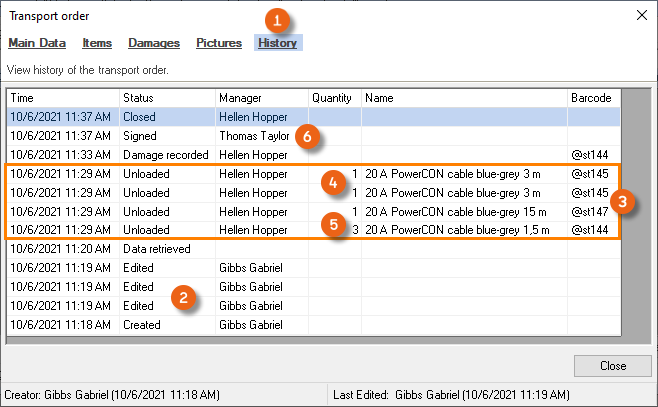Open the Main Data tab
The width and height of the screenshot is (658, 407).
(x=37, y=43)
